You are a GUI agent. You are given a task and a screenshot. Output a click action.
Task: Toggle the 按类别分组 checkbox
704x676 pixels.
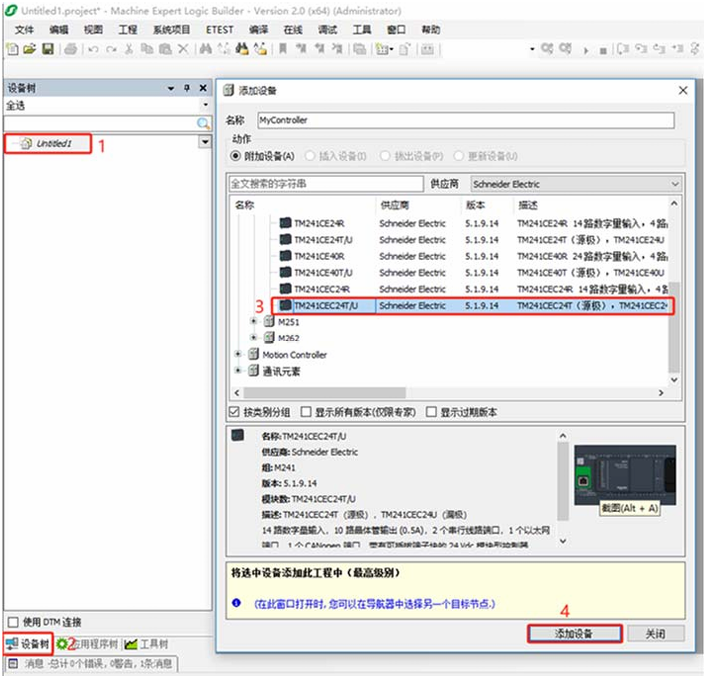pyautogui.click(x=235, y=412)
